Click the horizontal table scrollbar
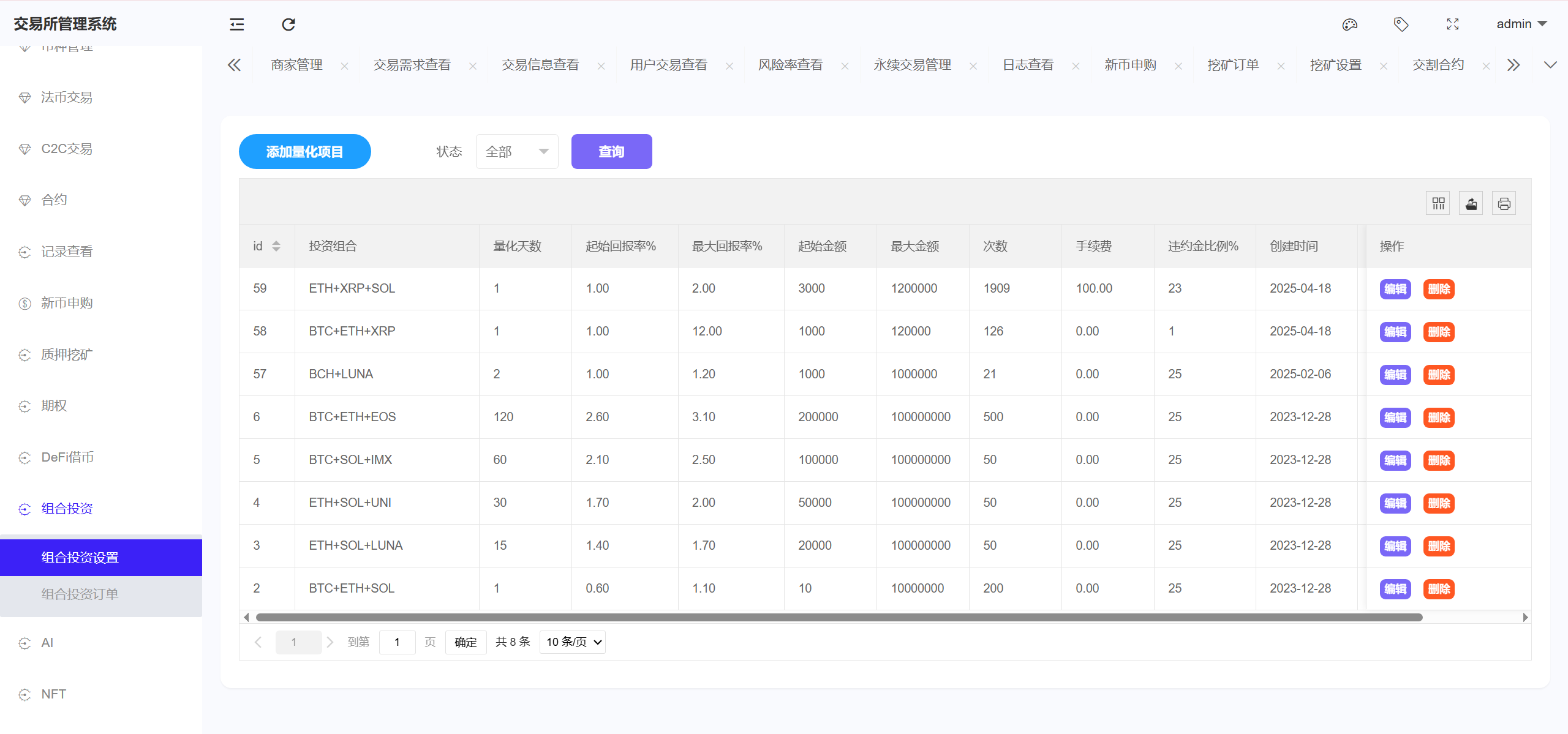Image resolution: width=1568 pixels, height=734 pixels. pos(839,617)
